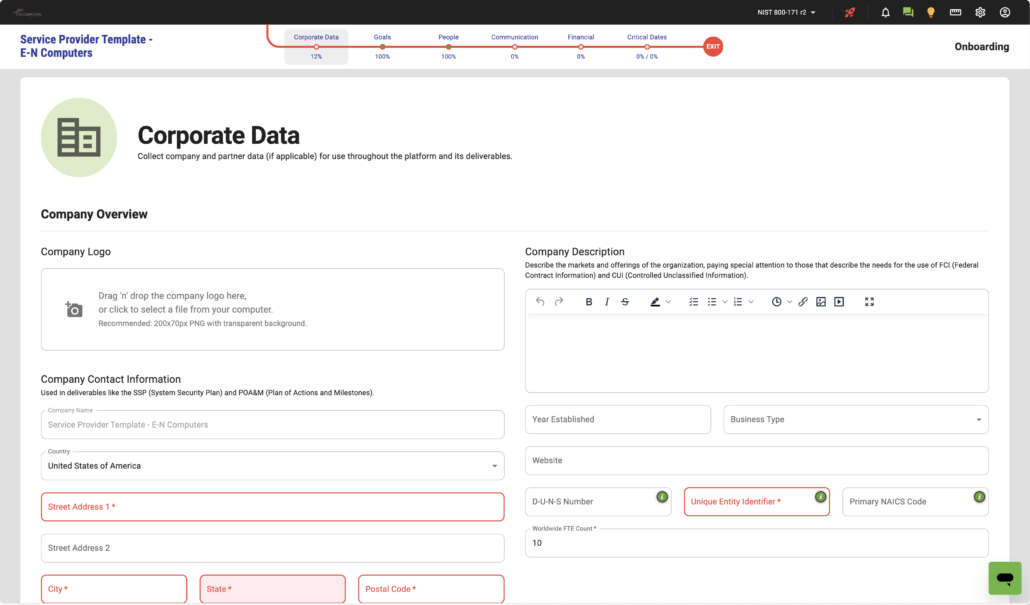Click the Street Address 1 field
This screenshot has width=1030, height=605.
click(x=273, y=506)
